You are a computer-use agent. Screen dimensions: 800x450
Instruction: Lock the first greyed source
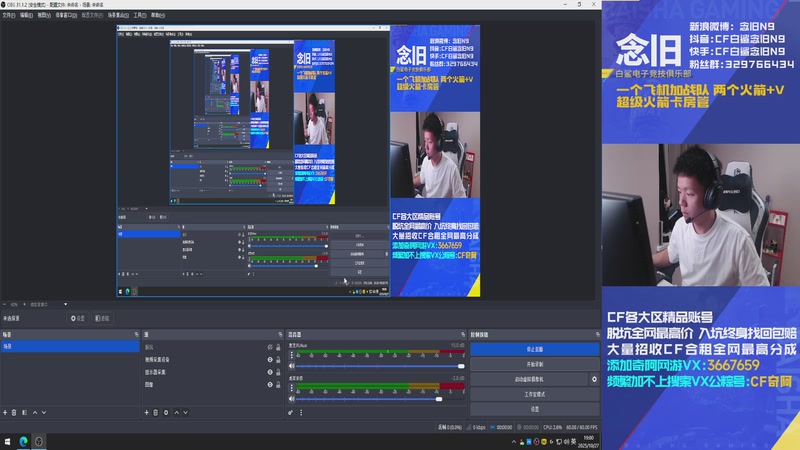[278, 347]
